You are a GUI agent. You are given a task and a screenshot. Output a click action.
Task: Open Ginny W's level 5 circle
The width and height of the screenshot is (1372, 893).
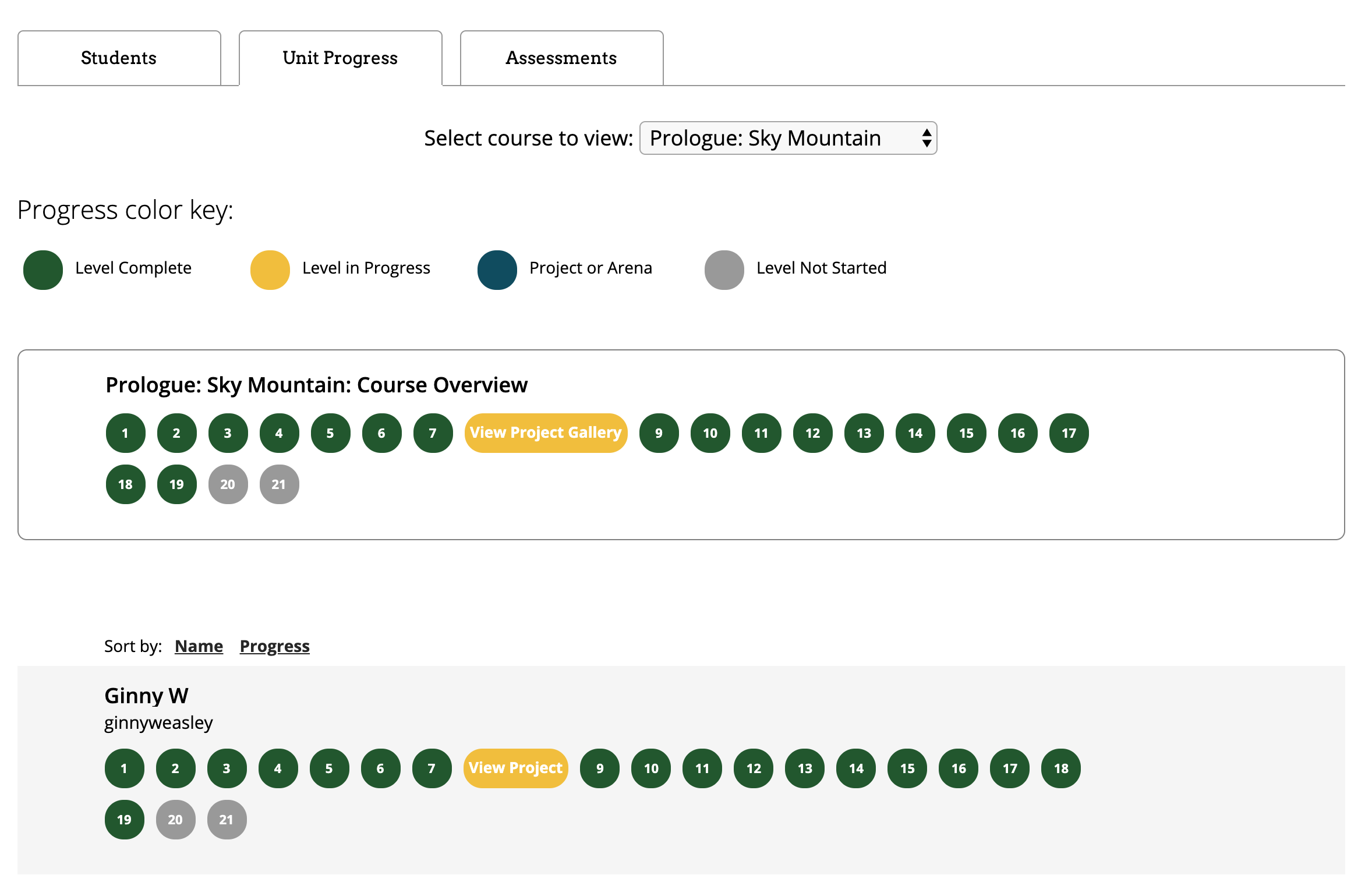(329, 768)
